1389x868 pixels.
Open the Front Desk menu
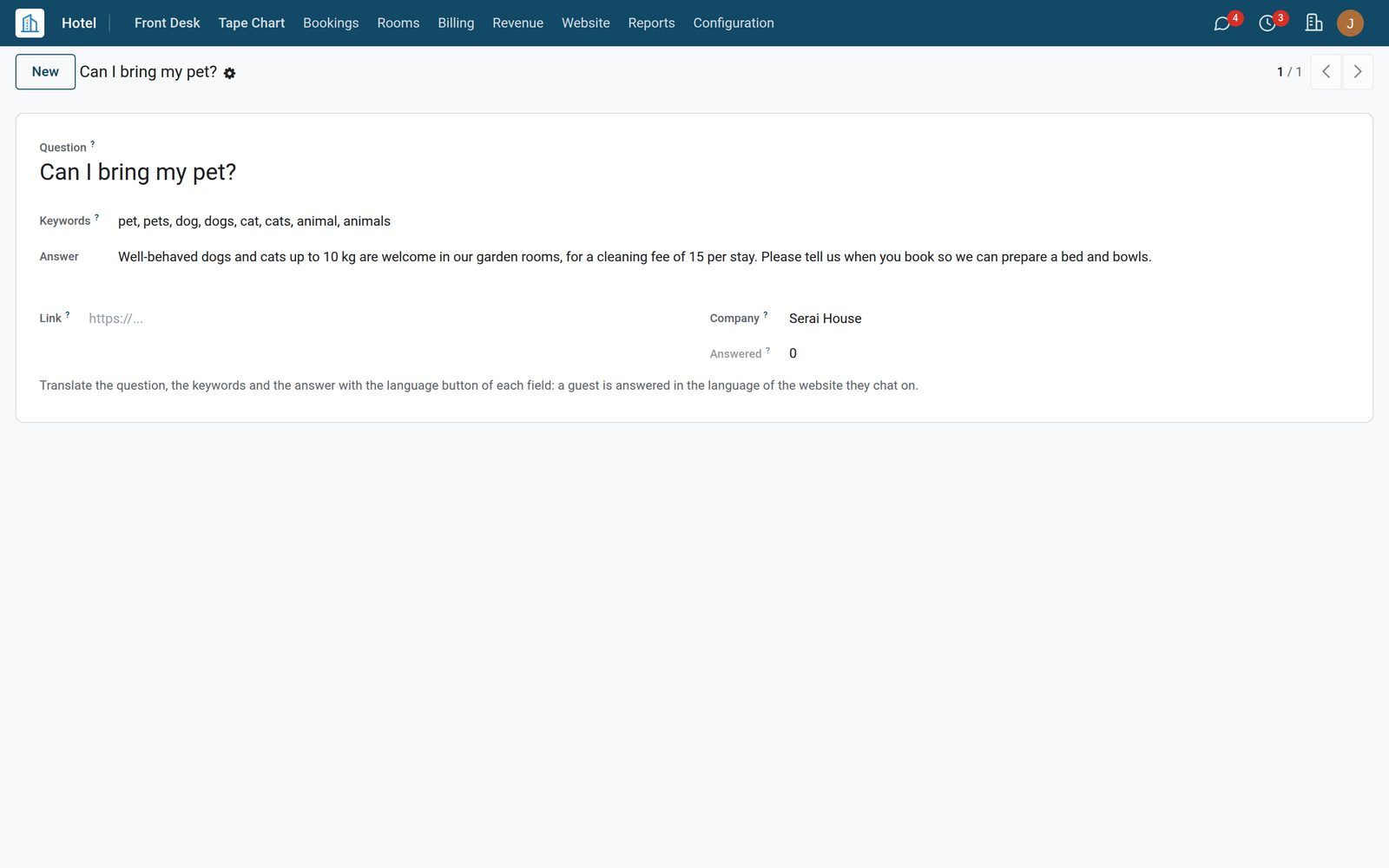(x=168, y=23)
